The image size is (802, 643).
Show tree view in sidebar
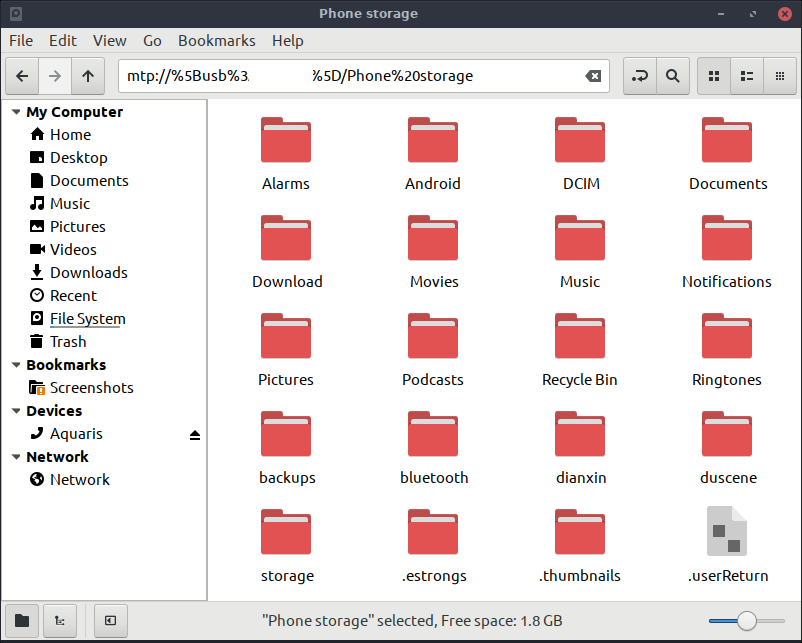pos(60,621)
